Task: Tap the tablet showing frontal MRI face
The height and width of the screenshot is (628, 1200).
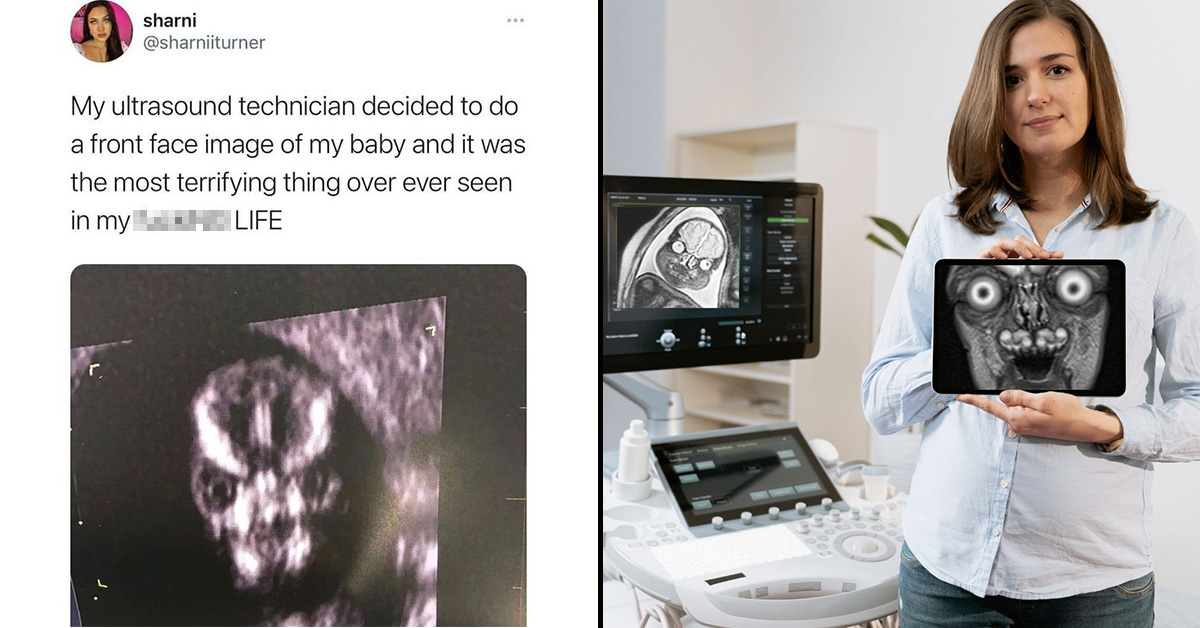Action: pyautogui.click(x=1029, y=327)
